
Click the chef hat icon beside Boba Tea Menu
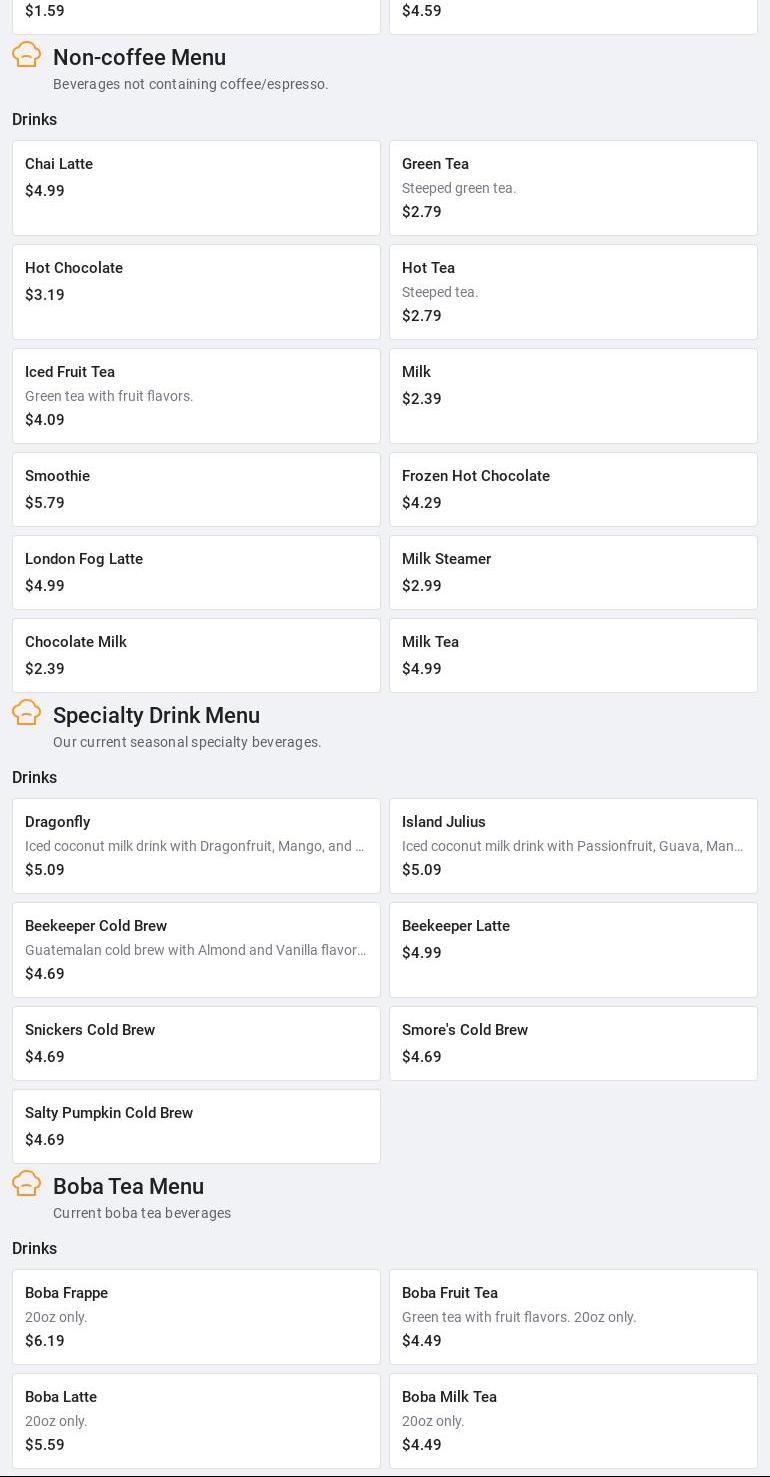[x=27, y=1183]
